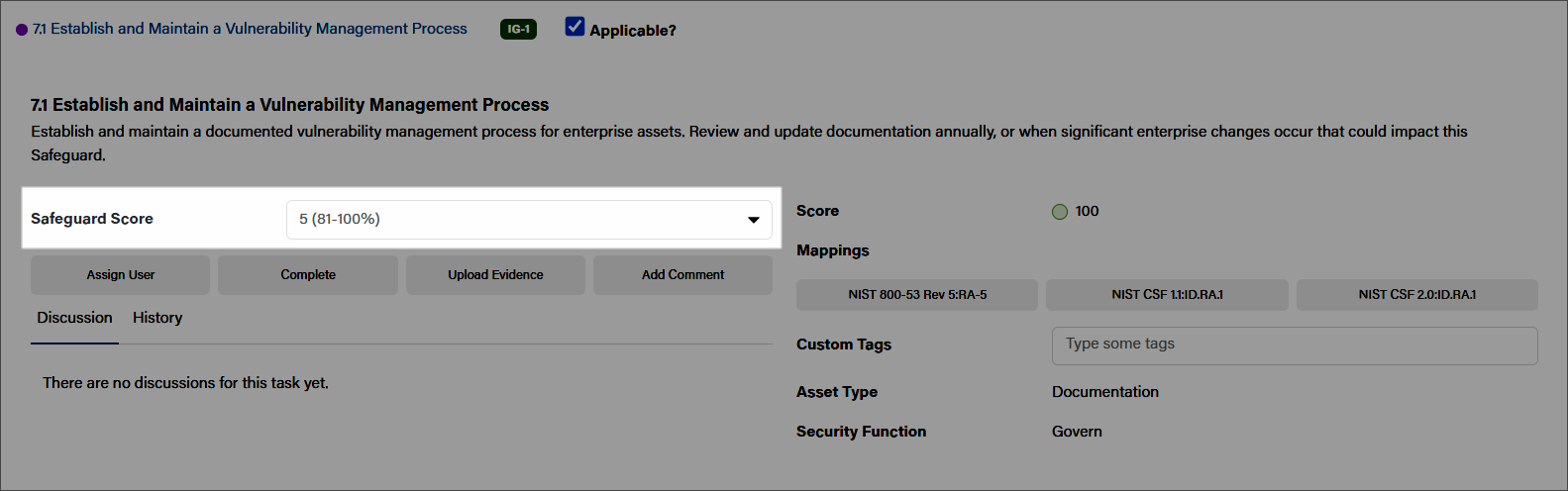Open the Safeguard Score dropdown
The height and width of the screenshot is (491, 1568).
(529, 220)
